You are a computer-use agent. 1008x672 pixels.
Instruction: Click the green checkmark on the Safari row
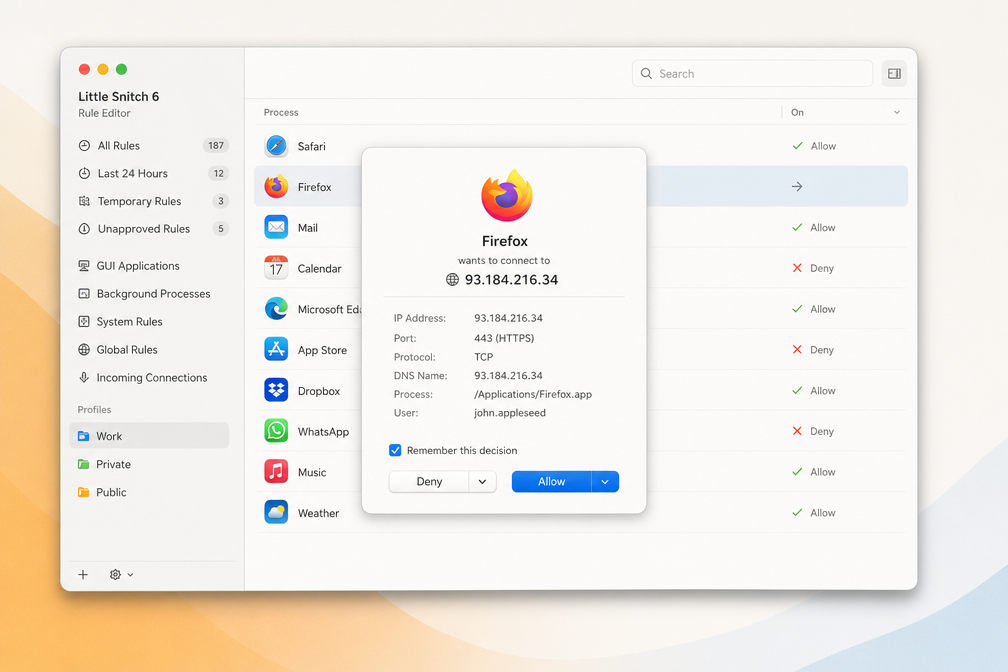point(797,146)
